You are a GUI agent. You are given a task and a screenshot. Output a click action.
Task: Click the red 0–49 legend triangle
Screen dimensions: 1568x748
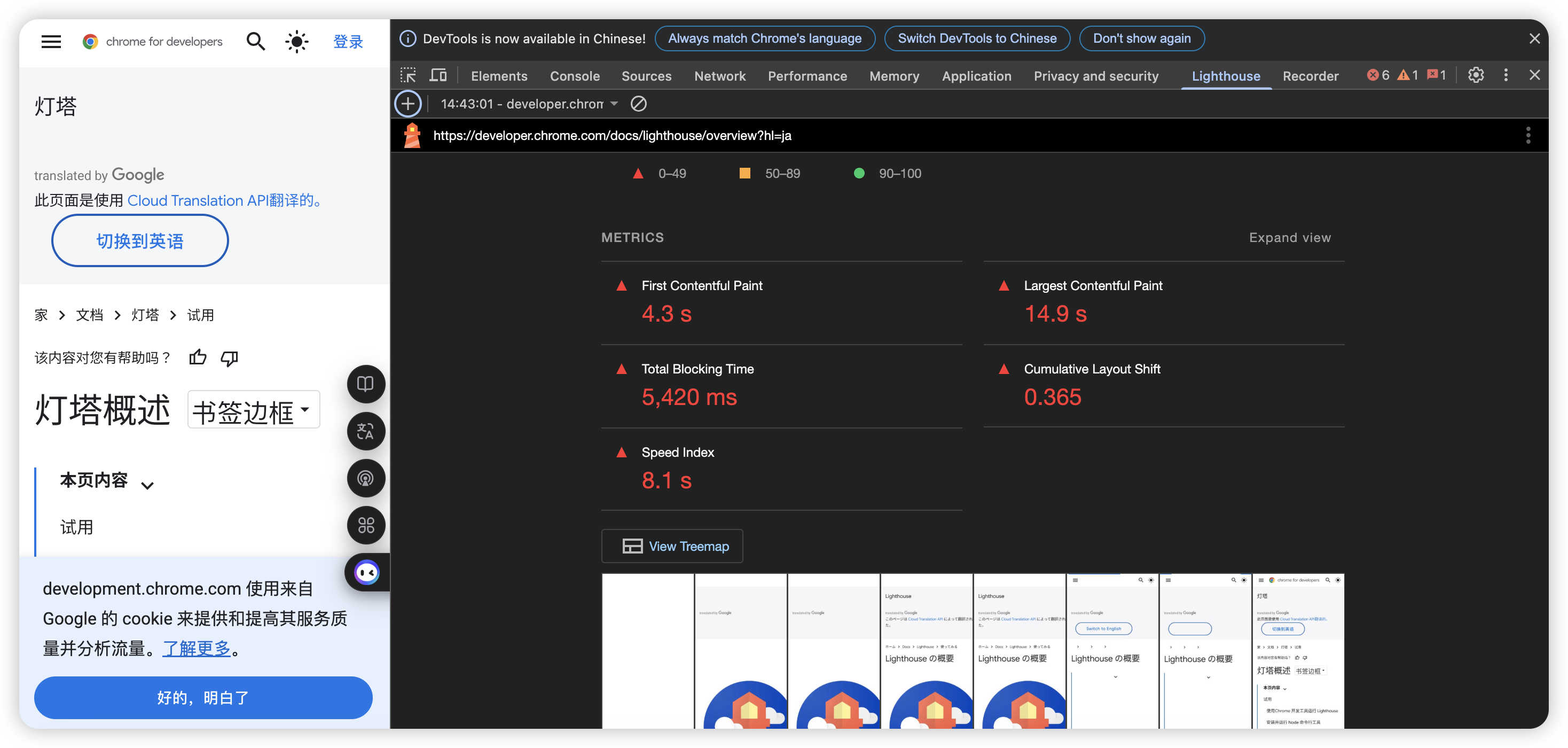(x=638, y=174)
